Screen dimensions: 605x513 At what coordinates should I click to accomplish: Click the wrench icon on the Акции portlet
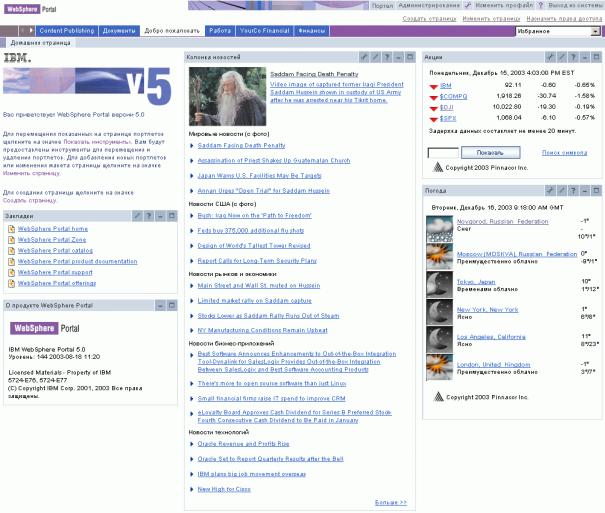[x=550, y=57]
